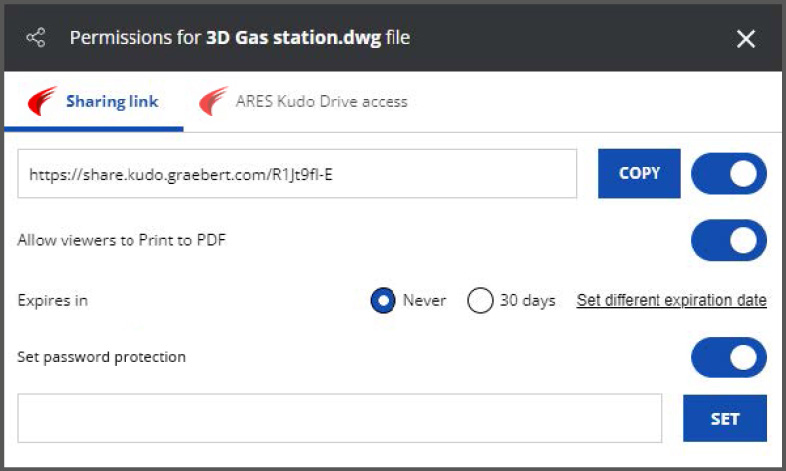Open the ARES Kudo Drive access tab

(303, 101)
